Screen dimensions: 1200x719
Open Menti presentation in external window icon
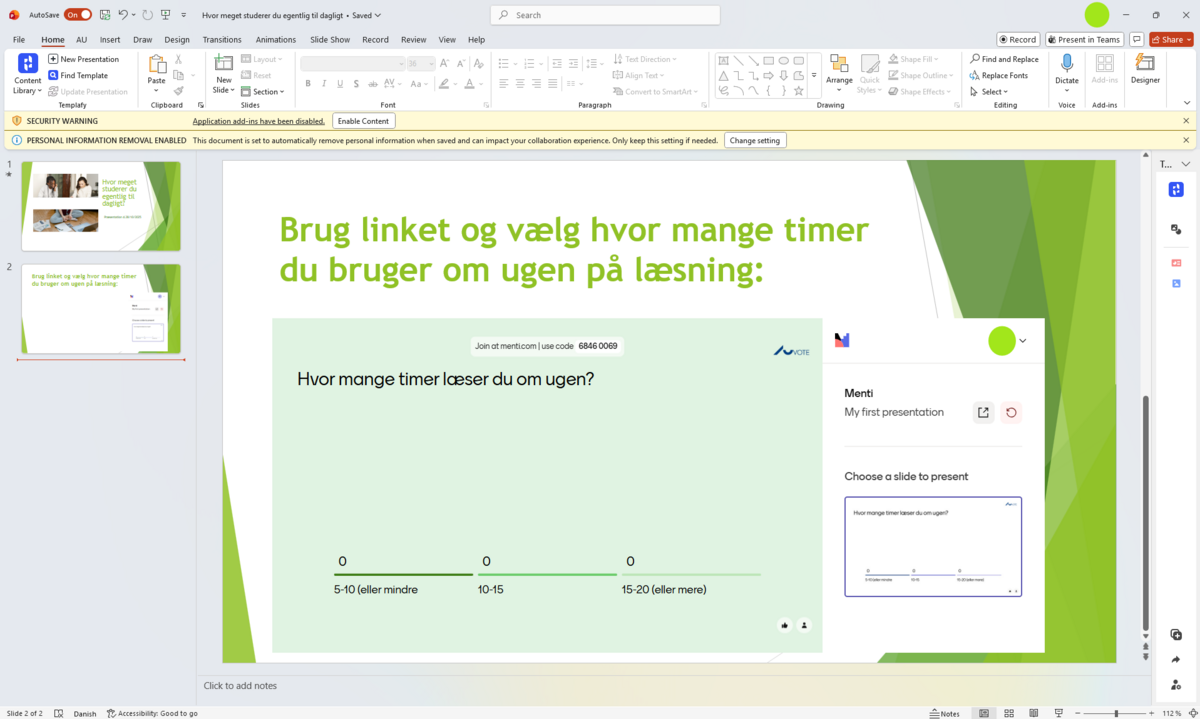point(983,412)
